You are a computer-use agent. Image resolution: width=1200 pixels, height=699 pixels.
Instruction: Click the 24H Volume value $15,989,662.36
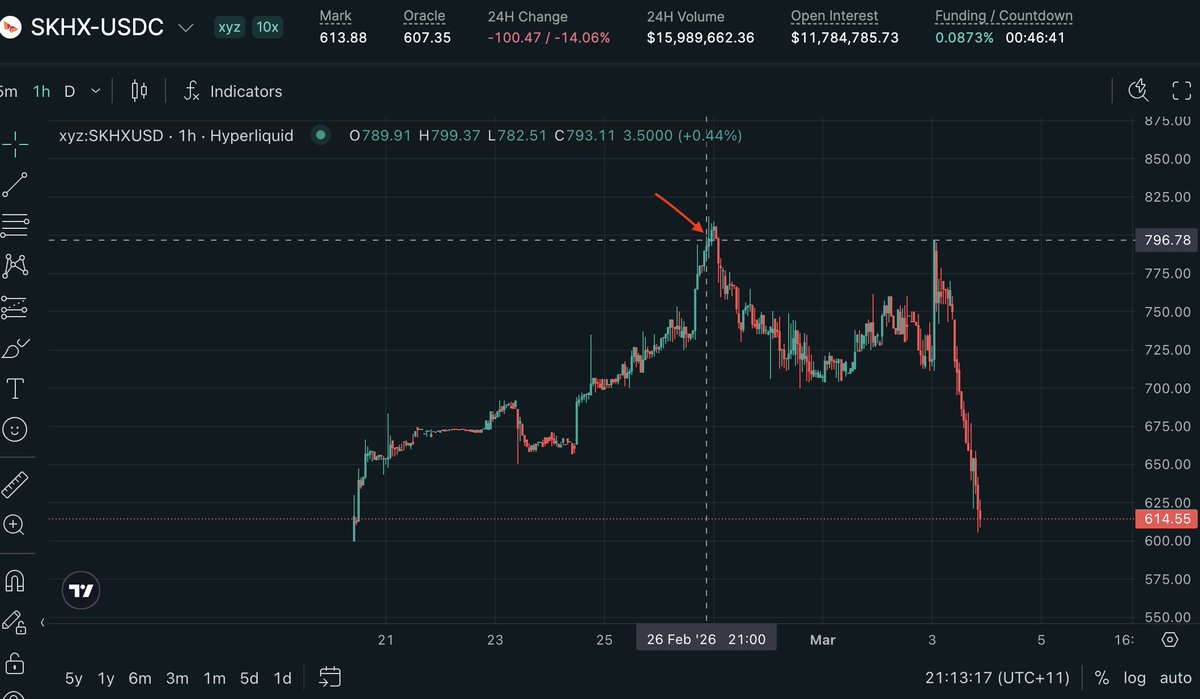pyautogui.click(x=701, y=37)
